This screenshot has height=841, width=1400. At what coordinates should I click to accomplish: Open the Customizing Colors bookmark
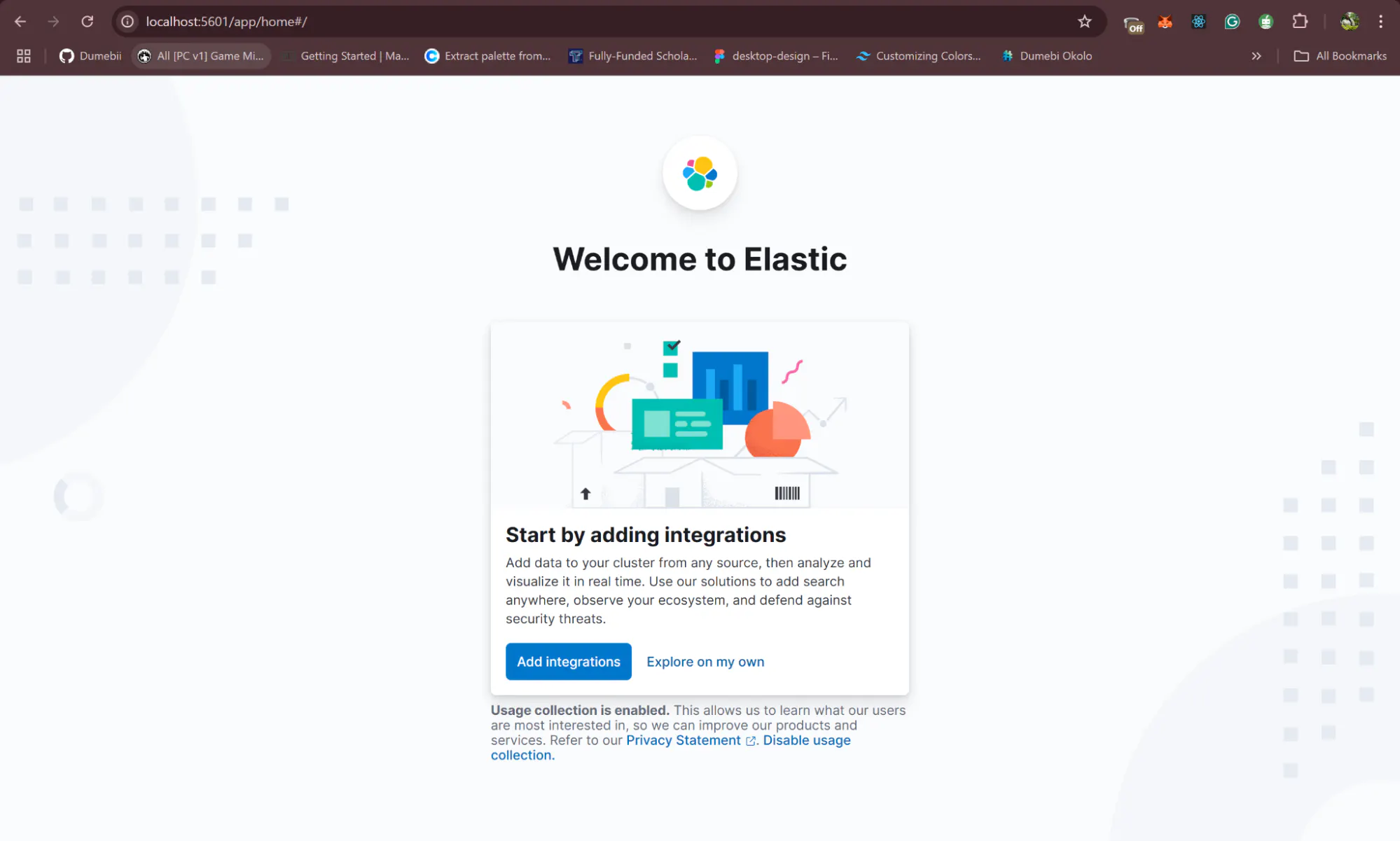(918, 56)
